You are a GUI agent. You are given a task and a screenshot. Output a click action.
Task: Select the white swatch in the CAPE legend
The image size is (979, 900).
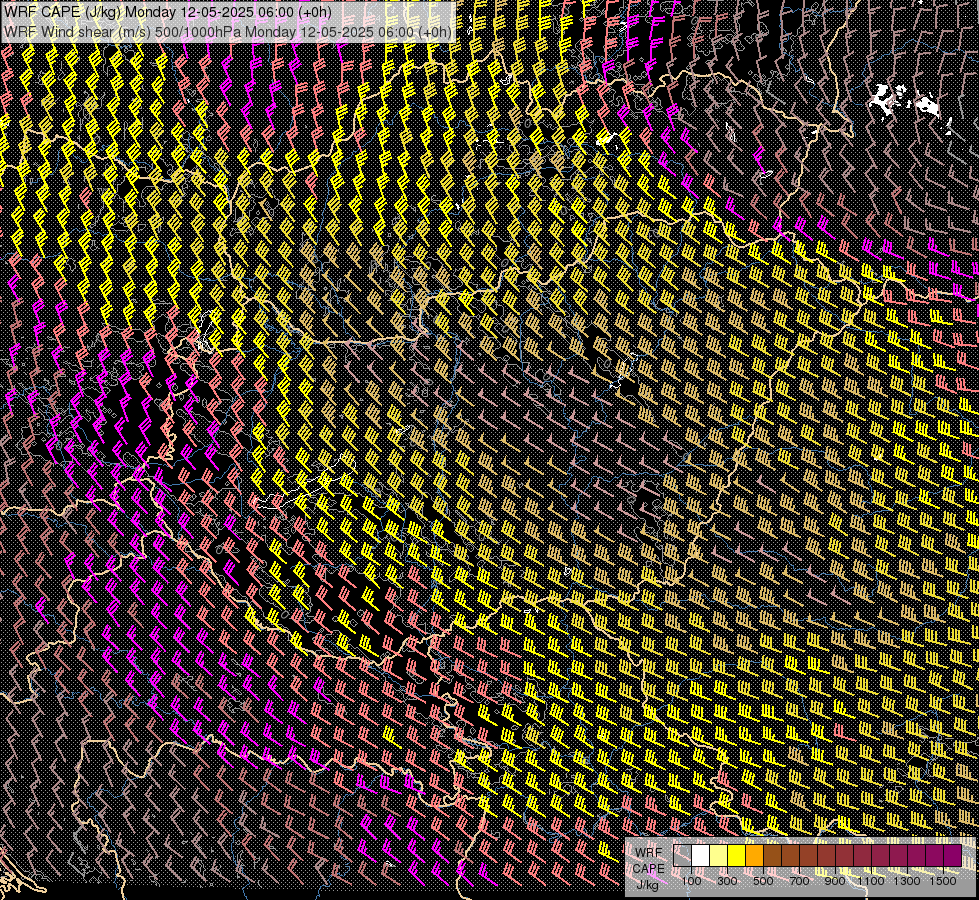pos(701,855)
